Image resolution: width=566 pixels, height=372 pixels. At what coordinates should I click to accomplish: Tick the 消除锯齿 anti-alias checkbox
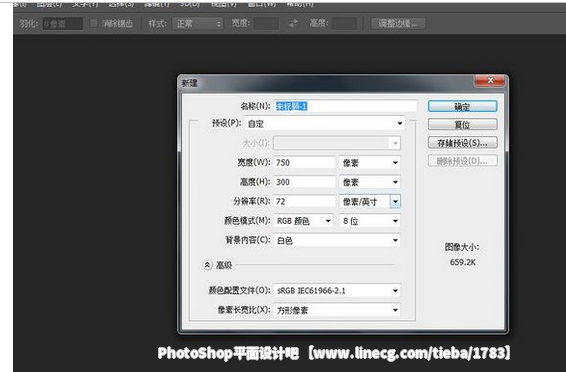[94, 23]
